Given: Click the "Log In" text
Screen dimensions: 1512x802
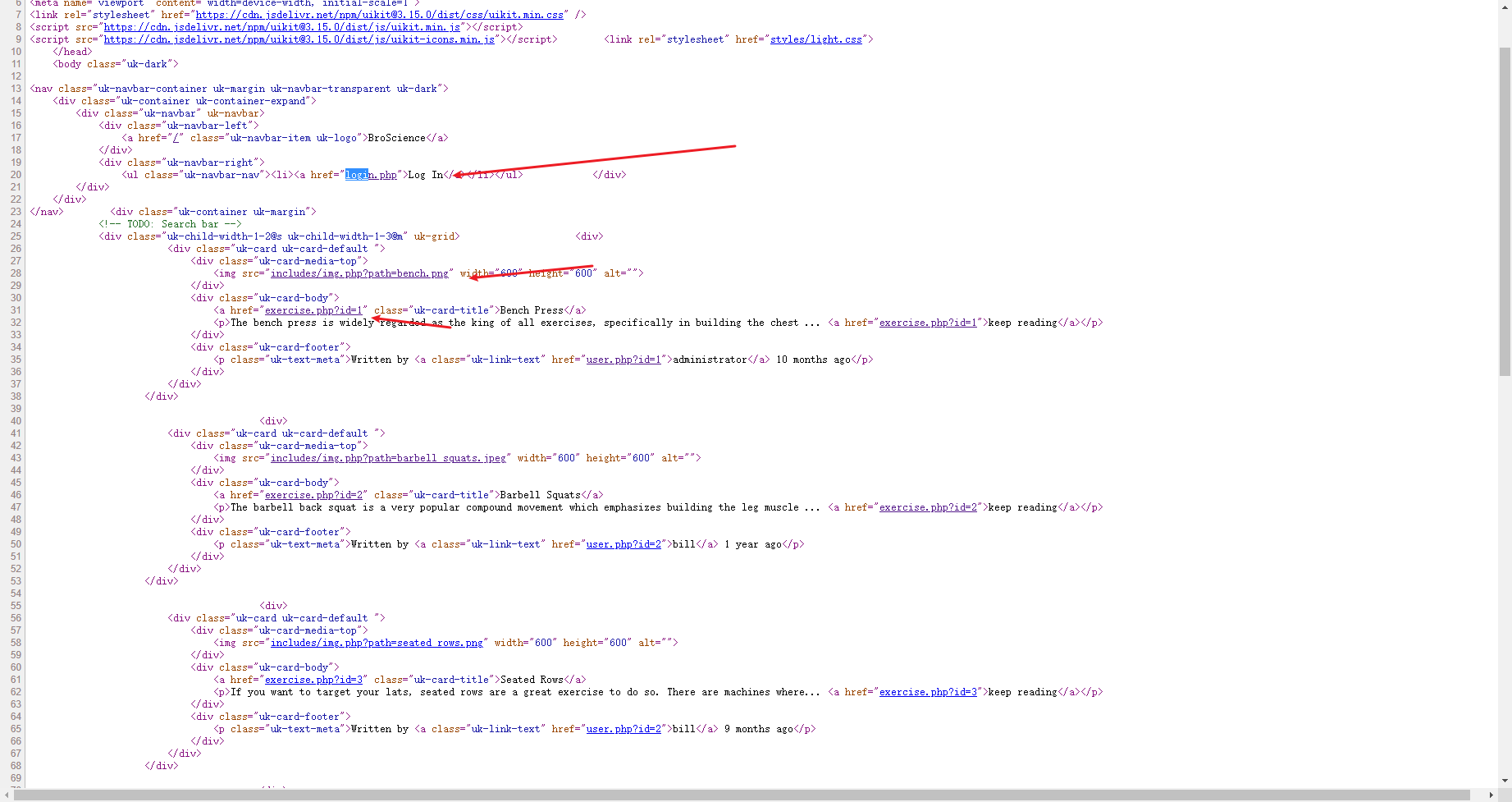Looking at the screenshot, I should pyautogui.click(x=426, y=175).
